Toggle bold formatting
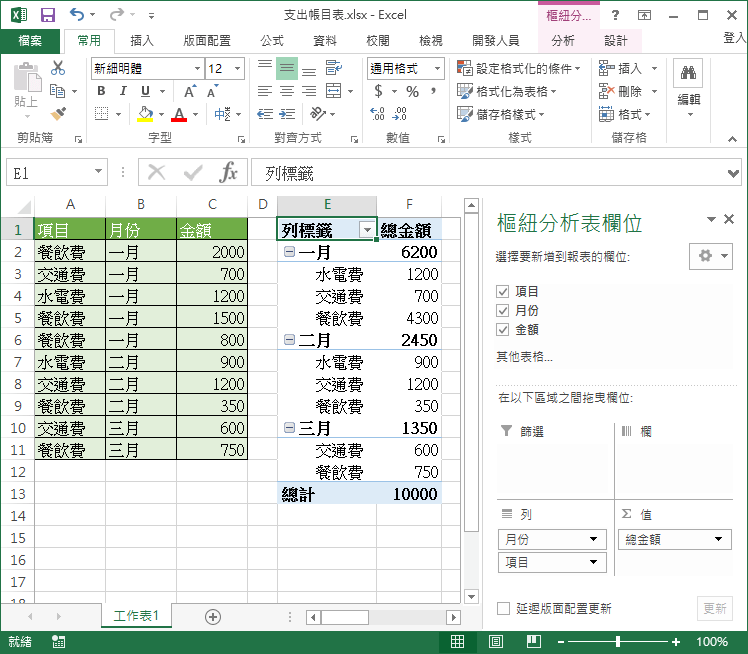This screenshot has width=748, height=654. pos(101,91)
